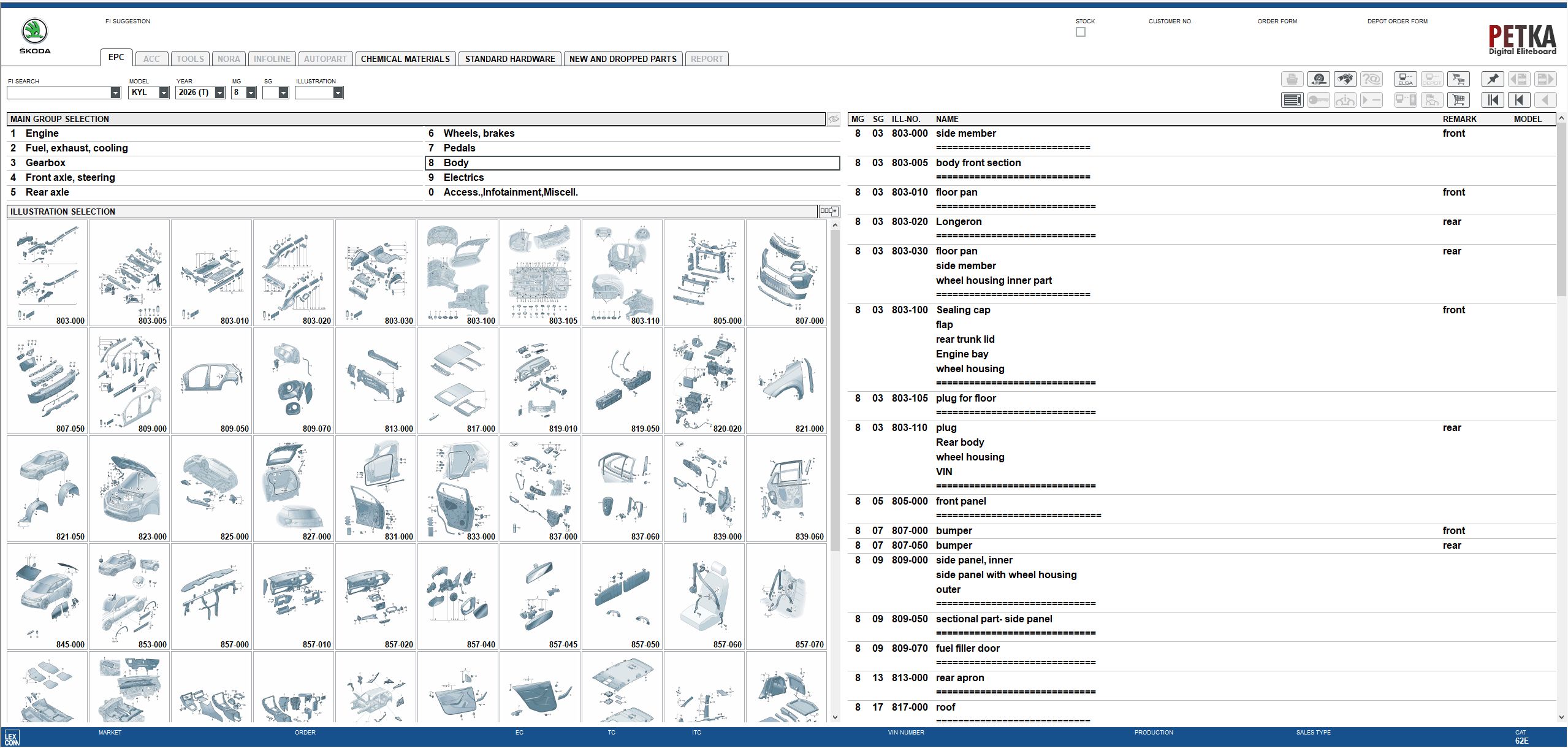Open illustration thumbnail 803-000

tap(47, 273)
